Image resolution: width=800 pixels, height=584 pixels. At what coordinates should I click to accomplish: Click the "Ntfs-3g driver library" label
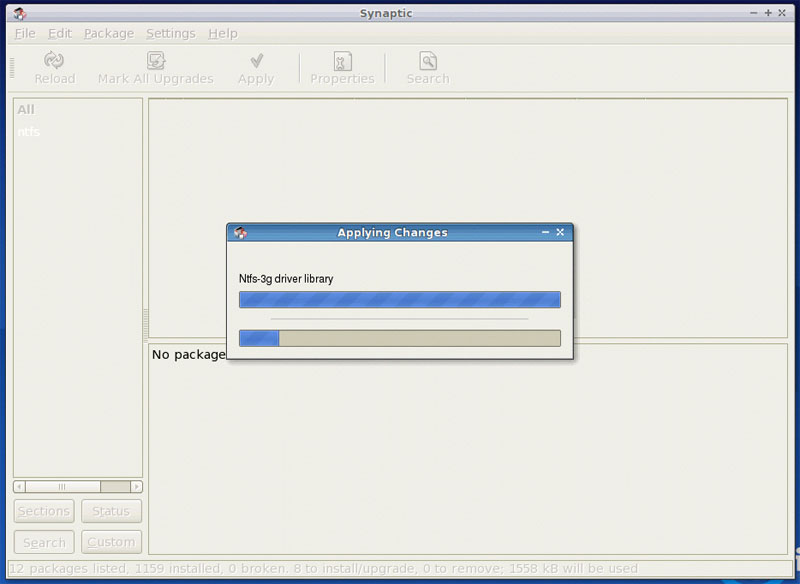[x=286, y=279]
